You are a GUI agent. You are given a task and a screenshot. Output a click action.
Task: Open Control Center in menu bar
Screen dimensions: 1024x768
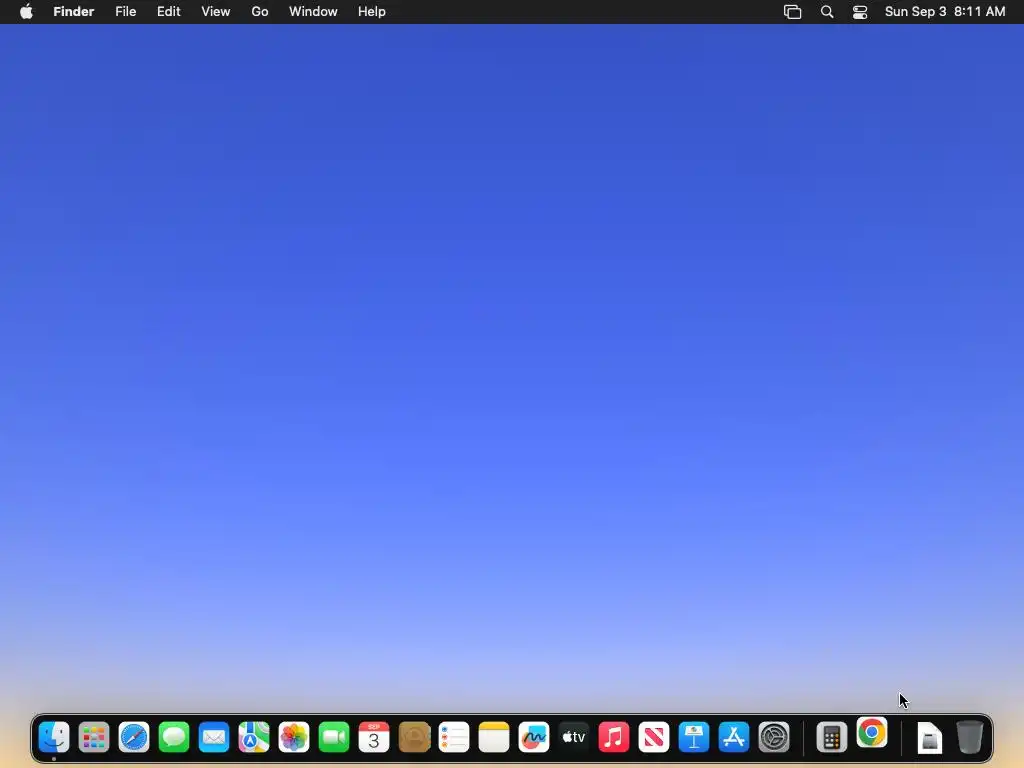tap(860, 12)
